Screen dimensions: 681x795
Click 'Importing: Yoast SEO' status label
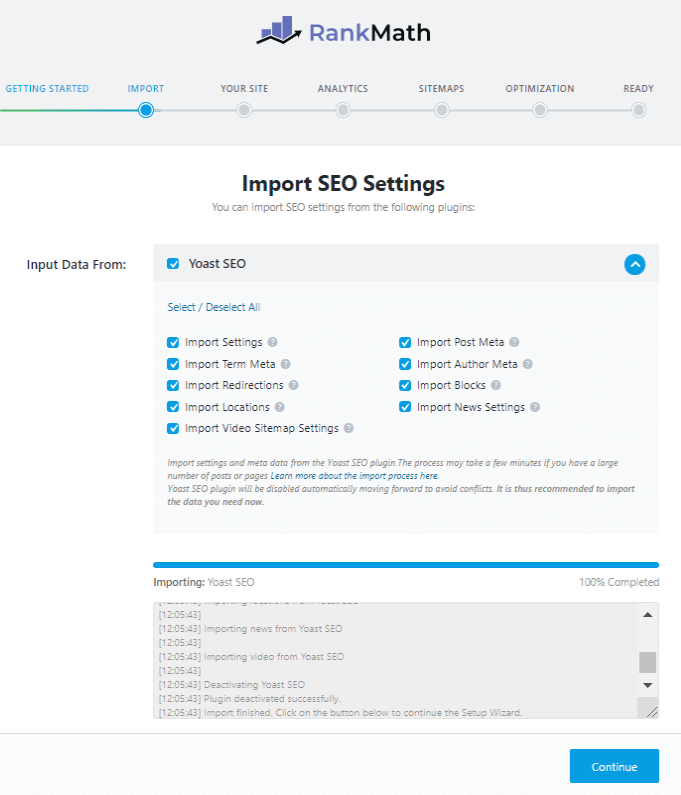tap(204, 582)
